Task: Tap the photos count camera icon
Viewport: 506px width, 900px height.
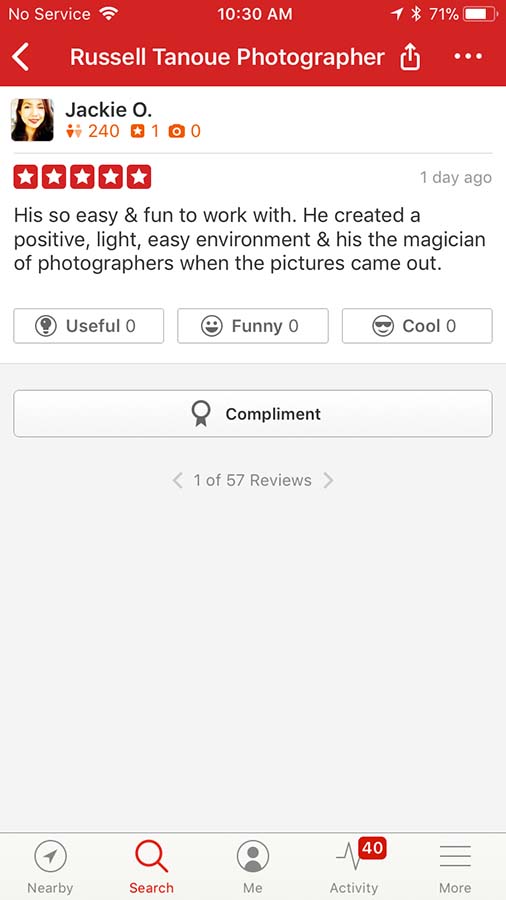Action: 177,131
